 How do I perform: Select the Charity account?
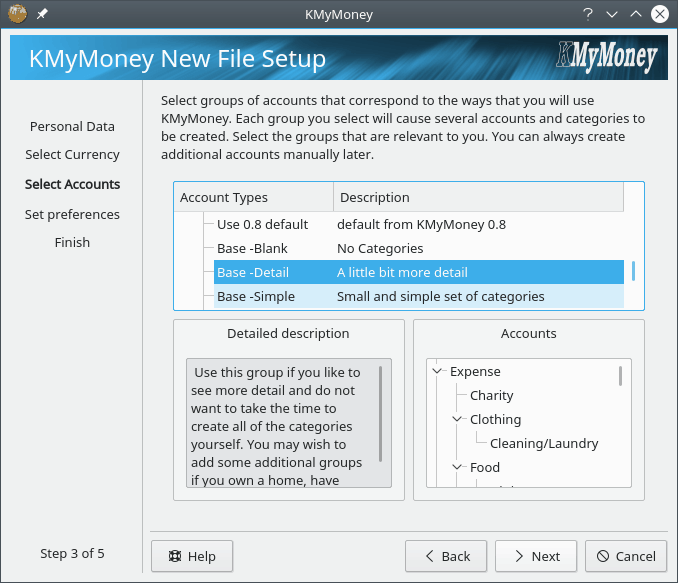492,395
